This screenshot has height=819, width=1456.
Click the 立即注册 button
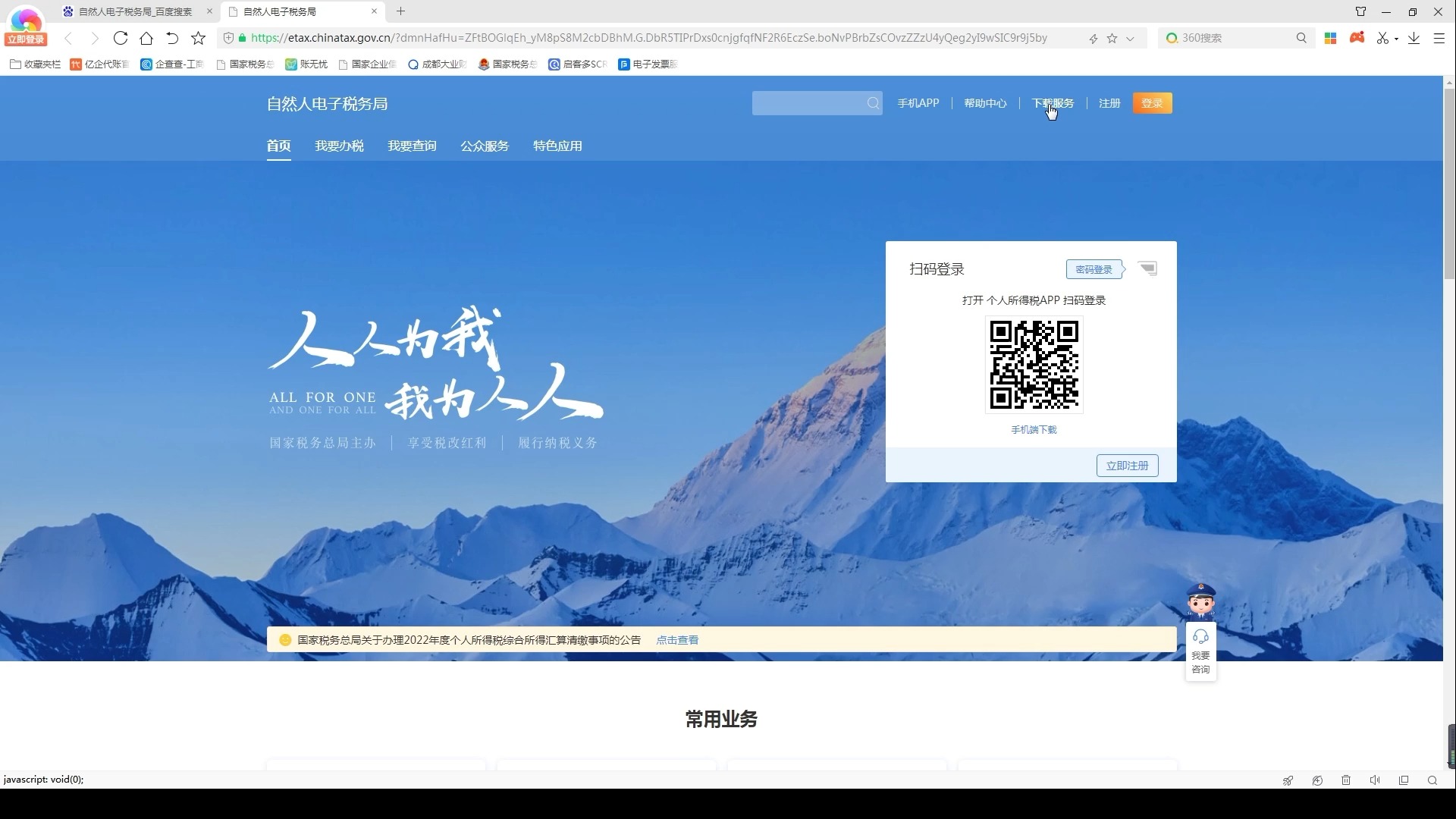point(1127,465)
